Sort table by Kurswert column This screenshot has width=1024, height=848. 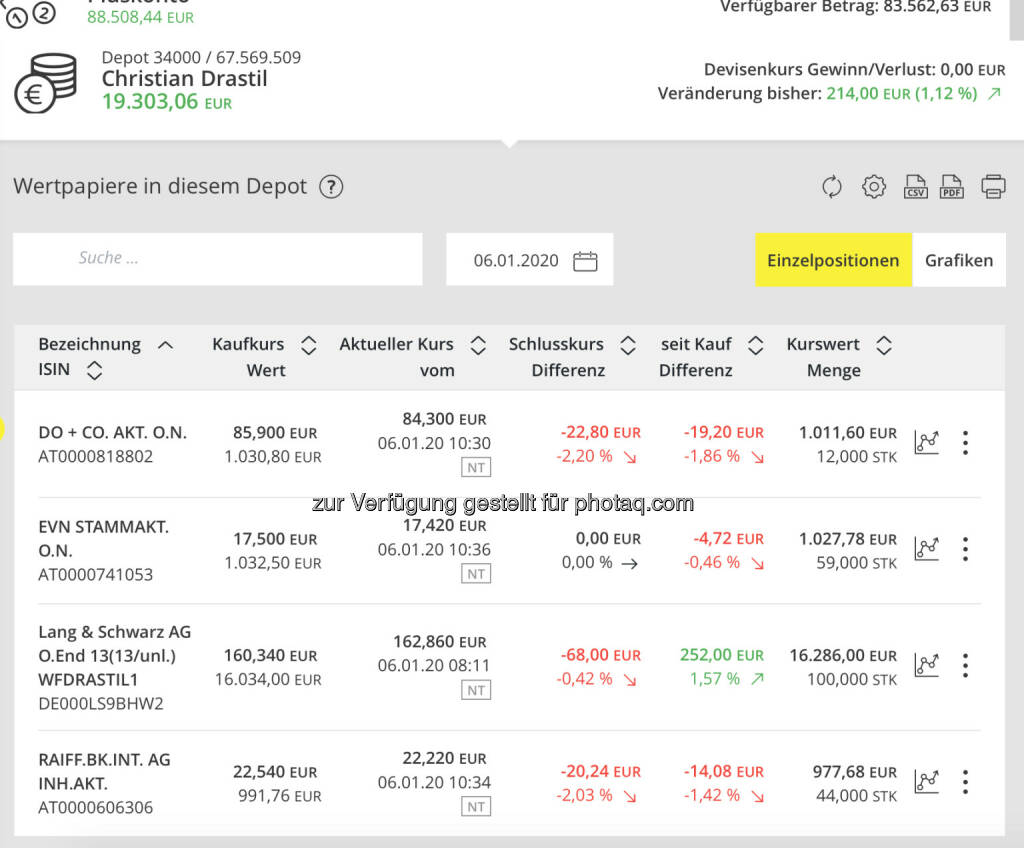click(883, 345)
